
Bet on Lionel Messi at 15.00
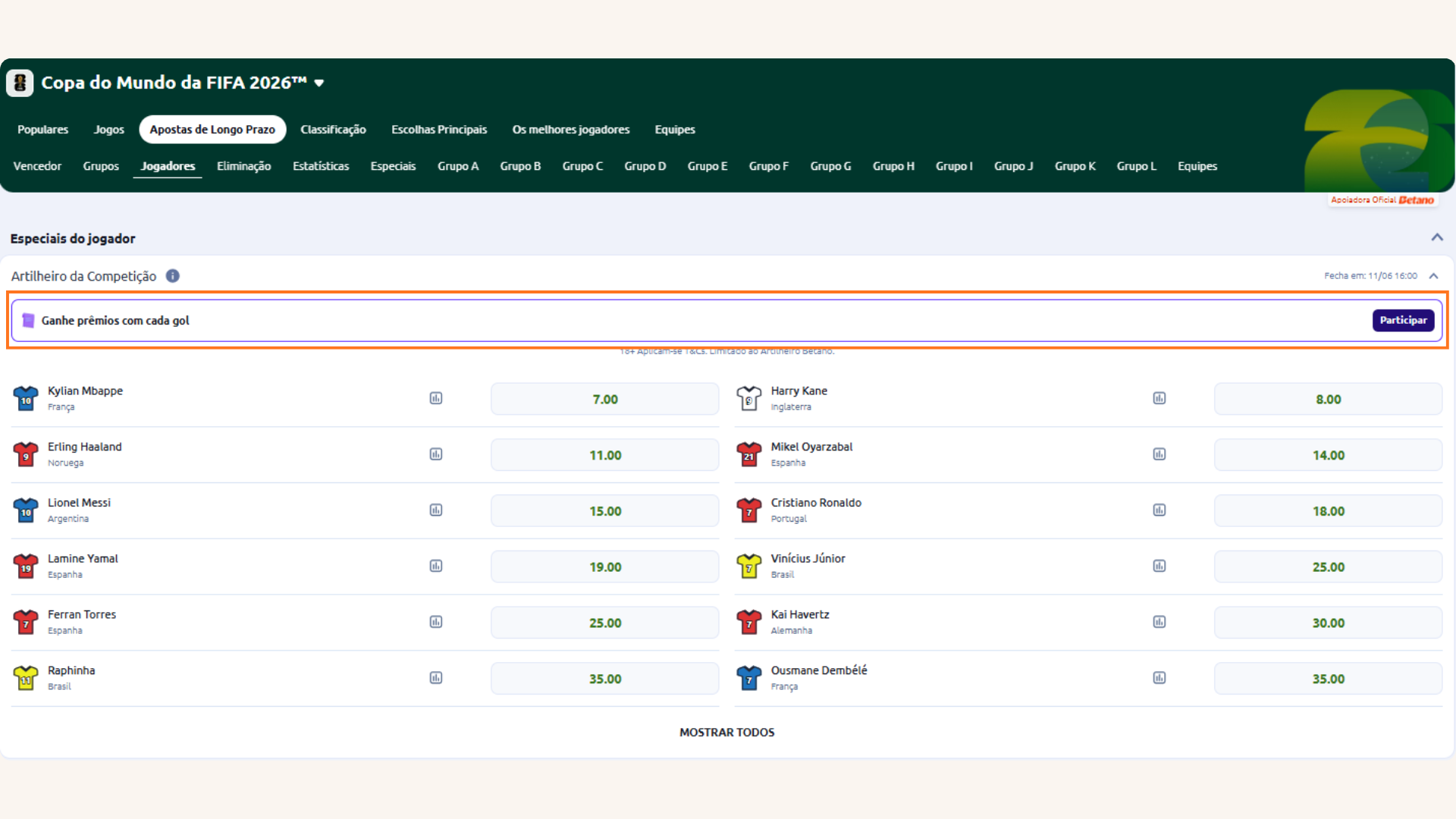point(605,511)
